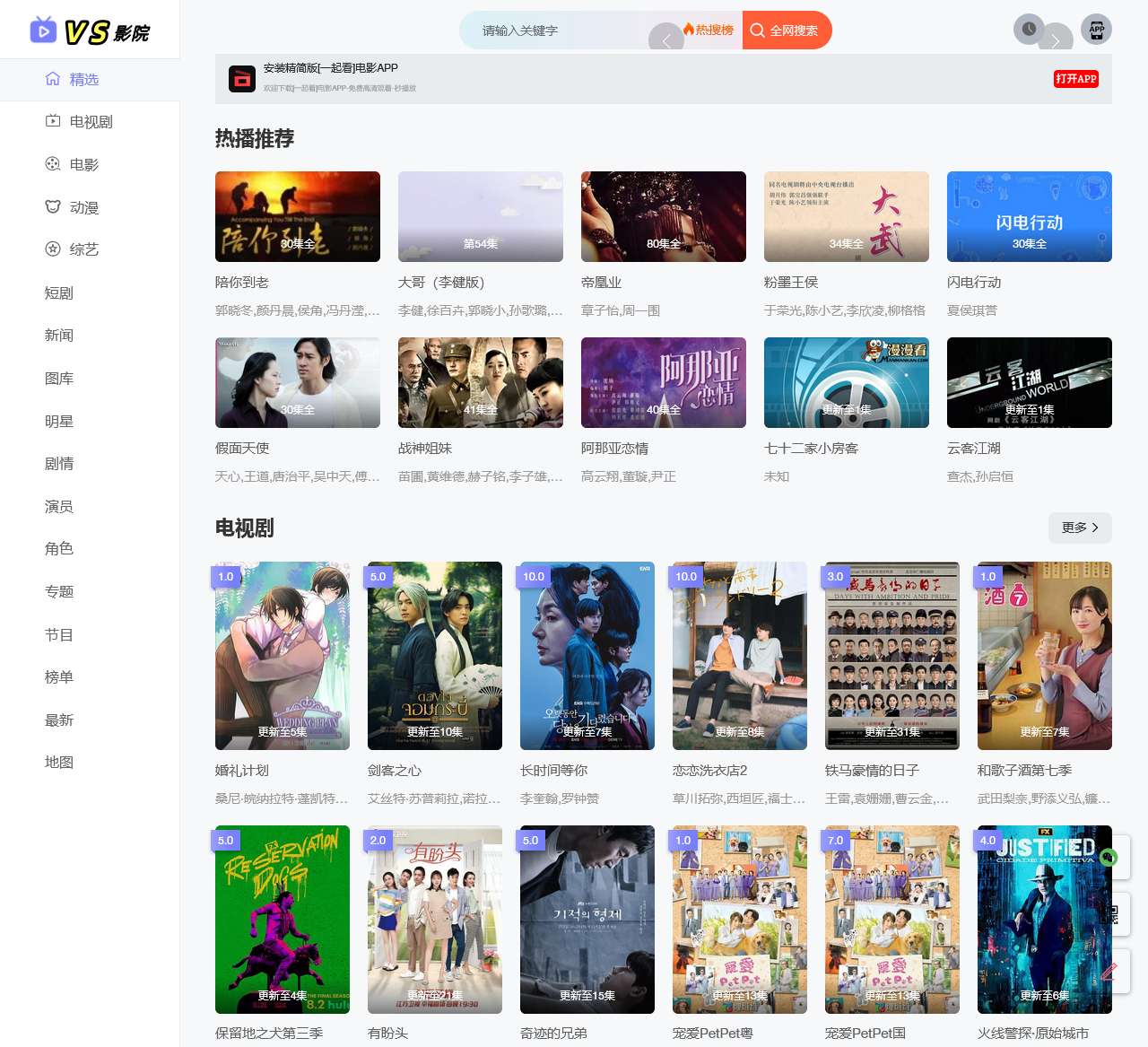Open the 七十二家小房客 poster thumbnail
Image resolution: width=1148 pixels, height=1047 pixels.
pyautogui.click(x=847, y=382)
